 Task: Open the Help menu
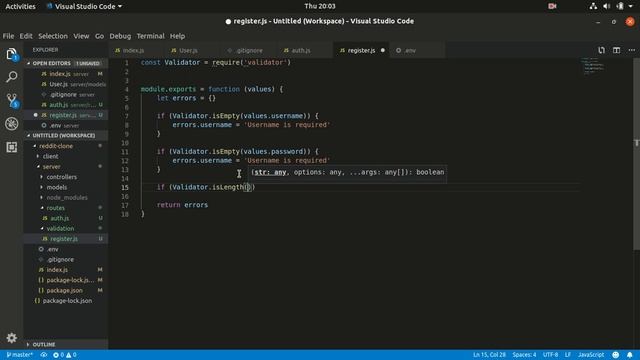pyautogui.click(x=177, y=36)
